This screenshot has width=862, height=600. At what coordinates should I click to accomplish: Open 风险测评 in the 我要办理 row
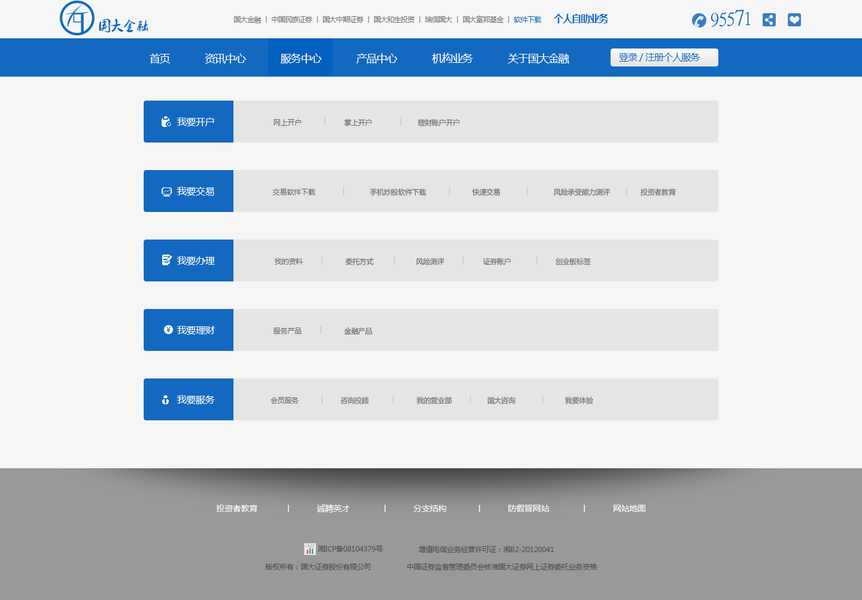click(429, 261)
